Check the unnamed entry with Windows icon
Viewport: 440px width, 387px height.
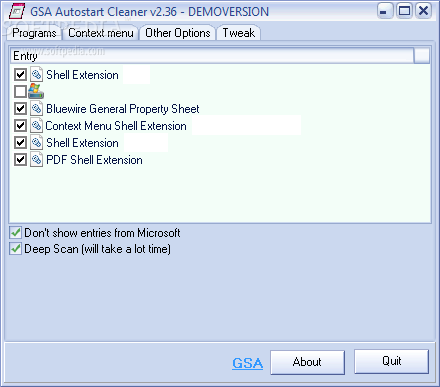20,91
